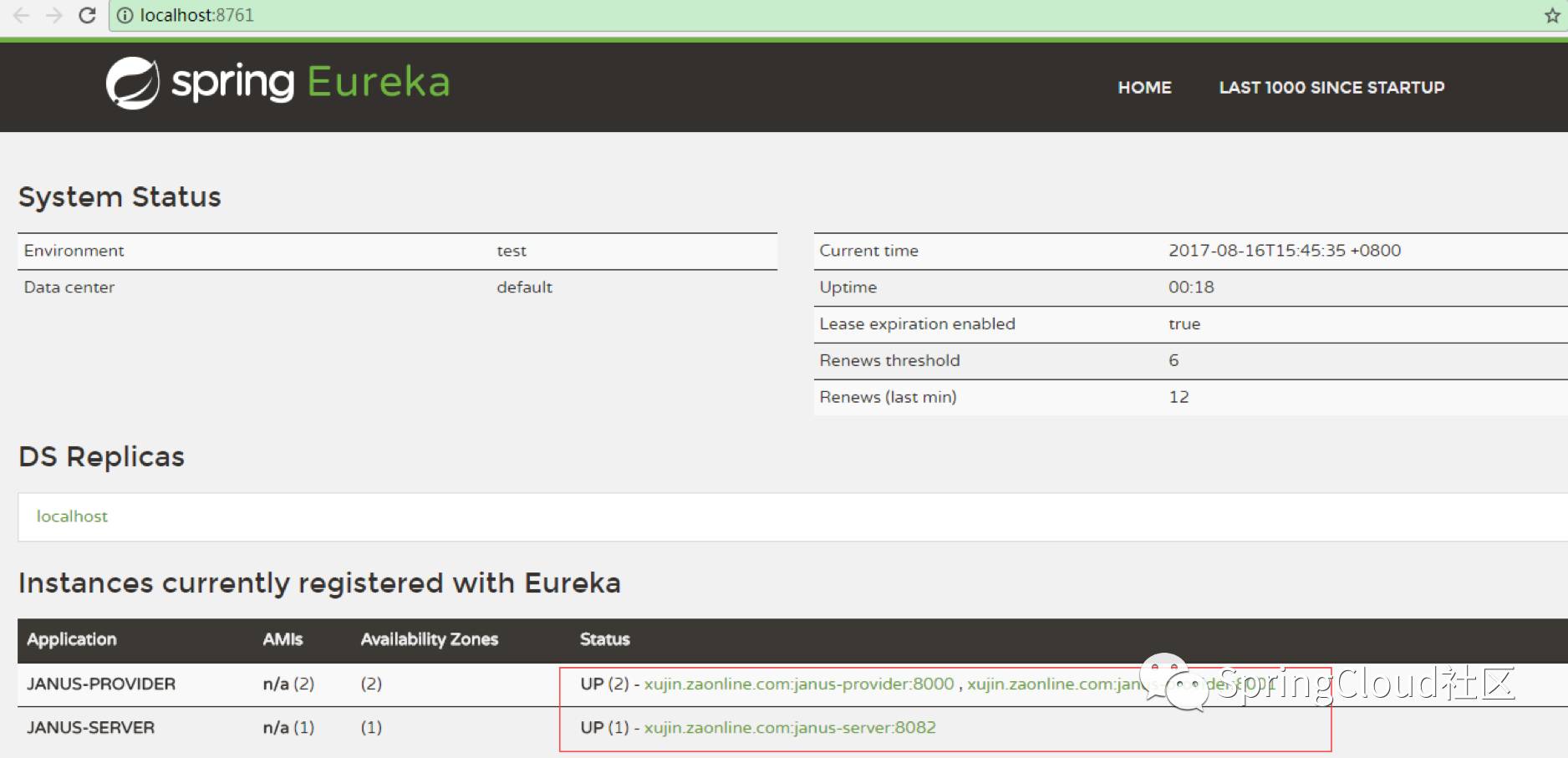The height and width of the screenshot is (758, 1568).
Task: Open the HOME navigation item
Action: point(1144,87)
